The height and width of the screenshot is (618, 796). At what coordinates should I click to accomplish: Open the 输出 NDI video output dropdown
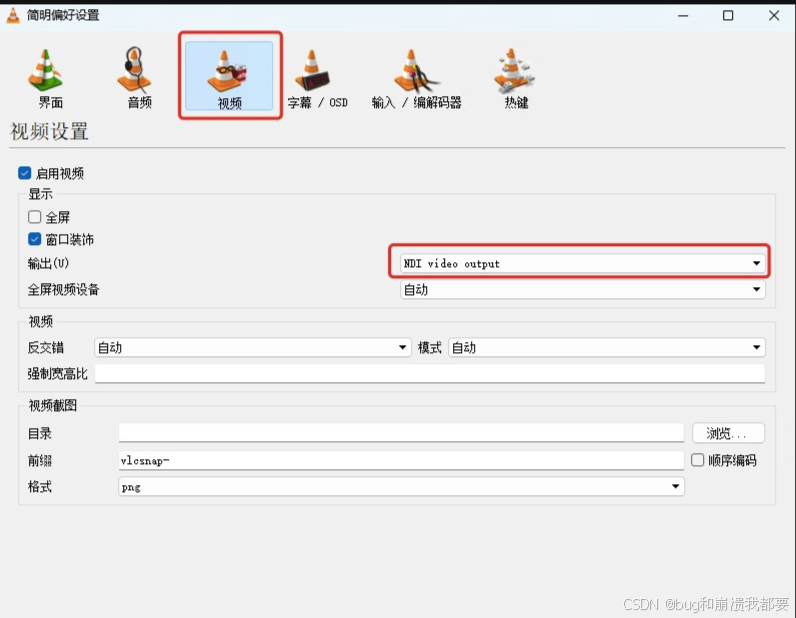[582, 263]
